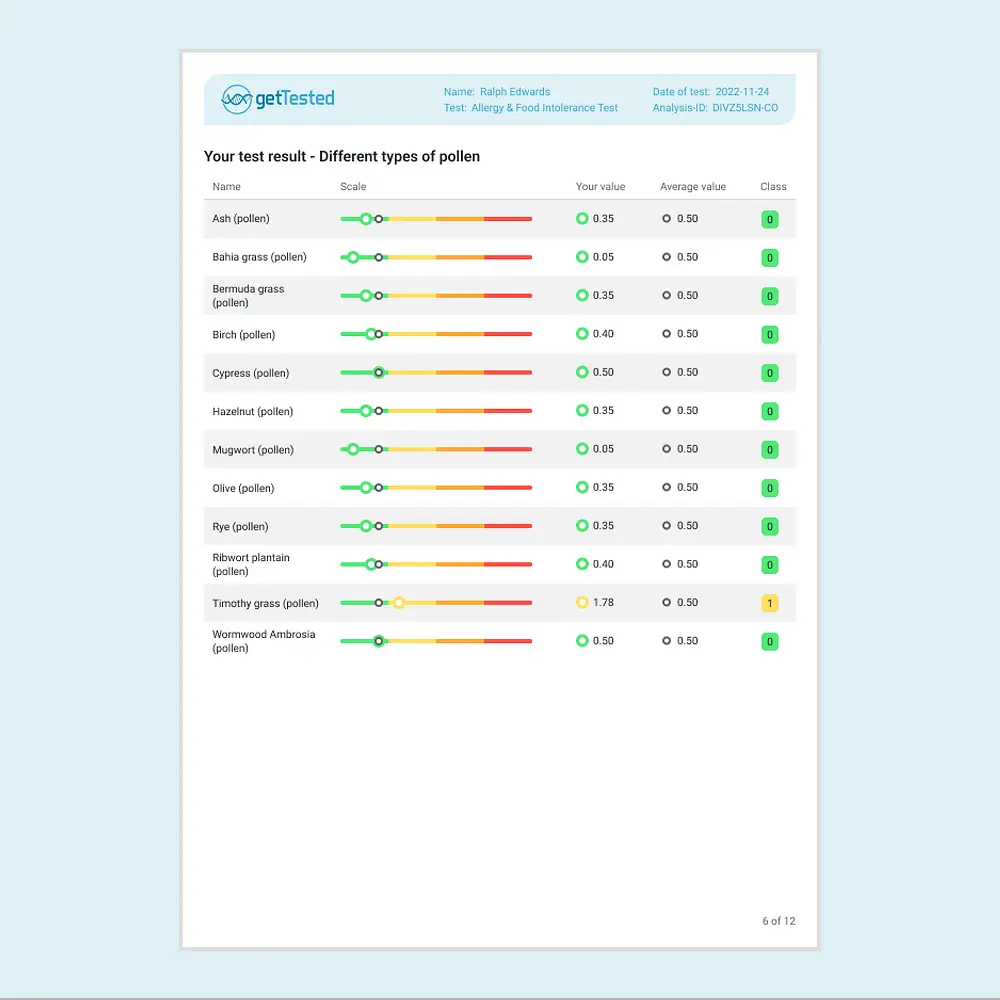This screenshot has height=1000, width=1000.
Task: Click the average value circle for Cypress
Action: 667,372
